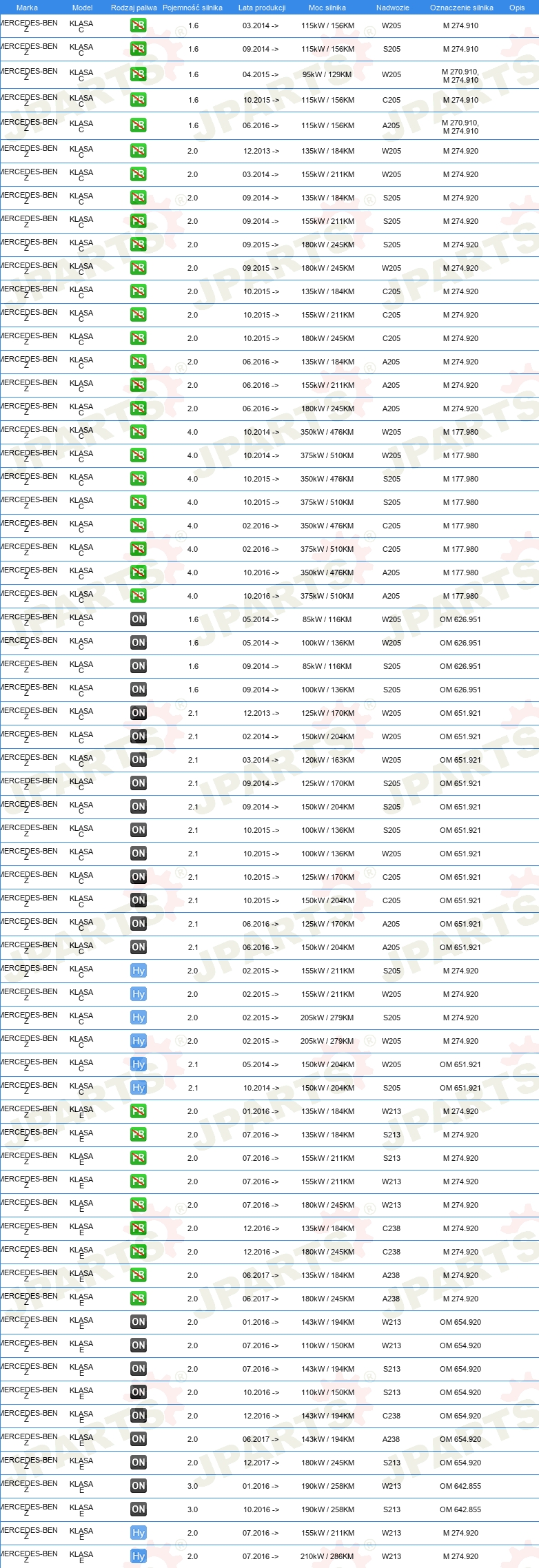Select A238 in the OM 654.920 row
Screen dimensions: 539x1568
391,1439
